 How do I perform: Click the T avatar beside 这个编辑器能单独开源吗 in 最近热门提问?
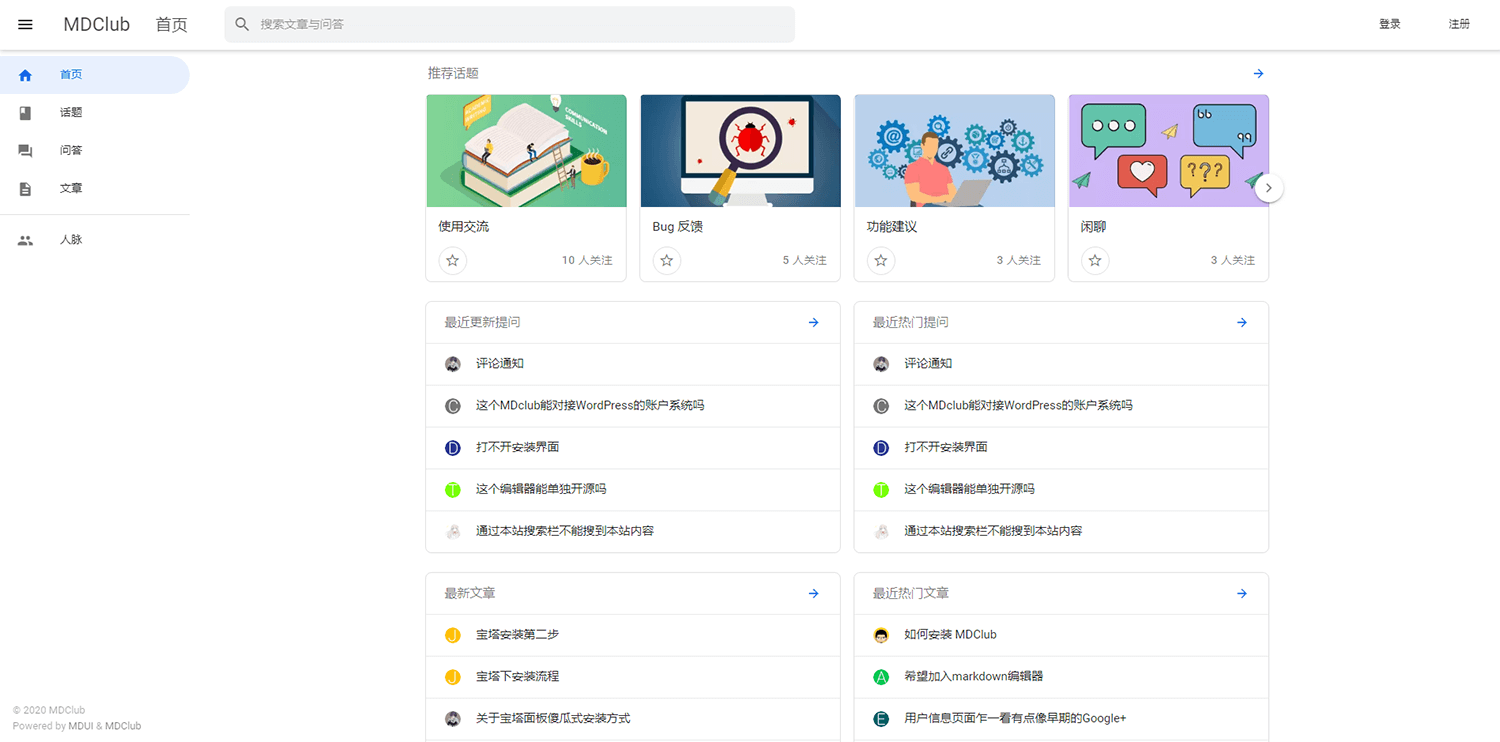coord(881,490)
